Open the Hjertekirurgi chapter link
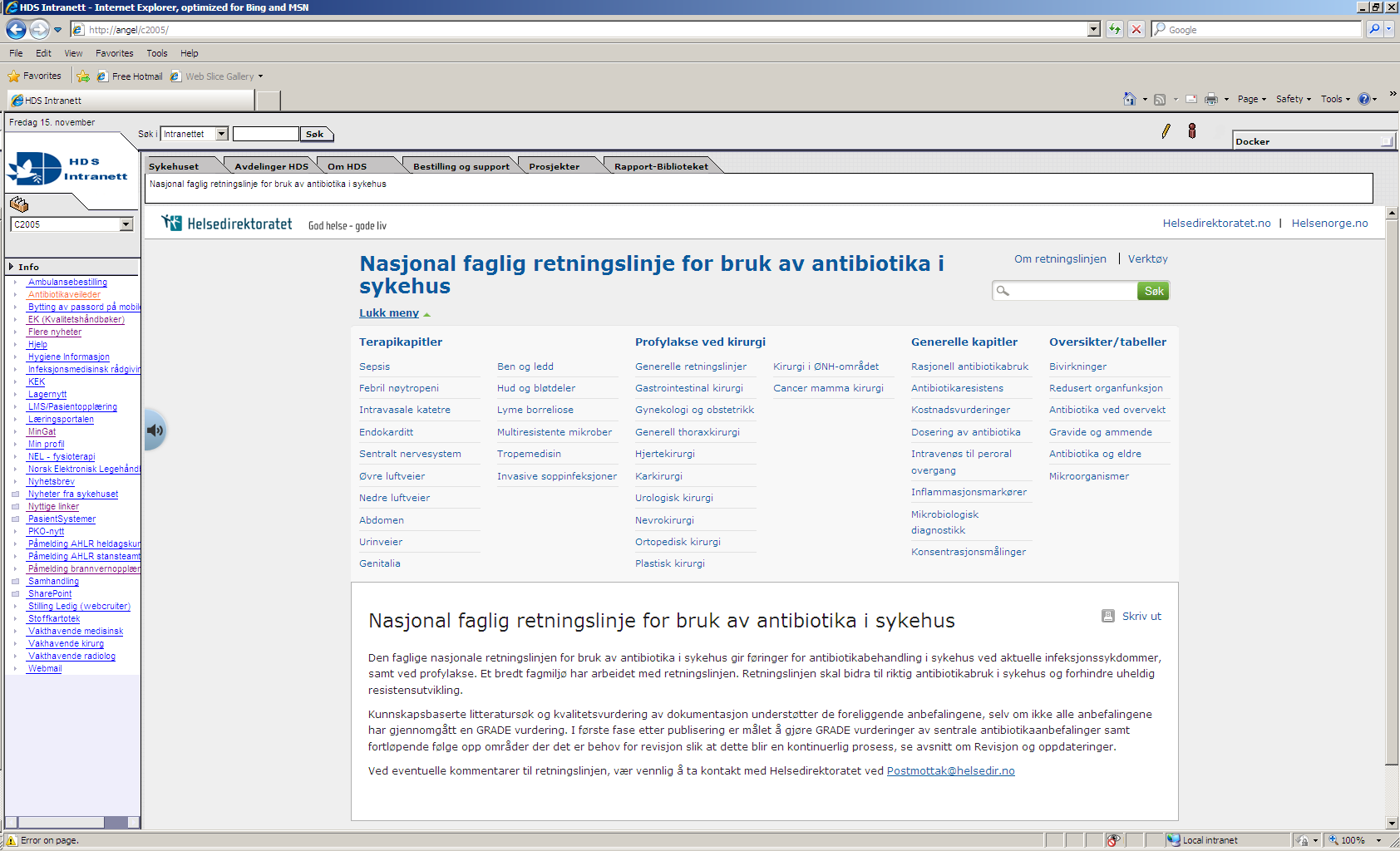The width and height of the screenshot is (1400, 851). (x=665, y=454)
